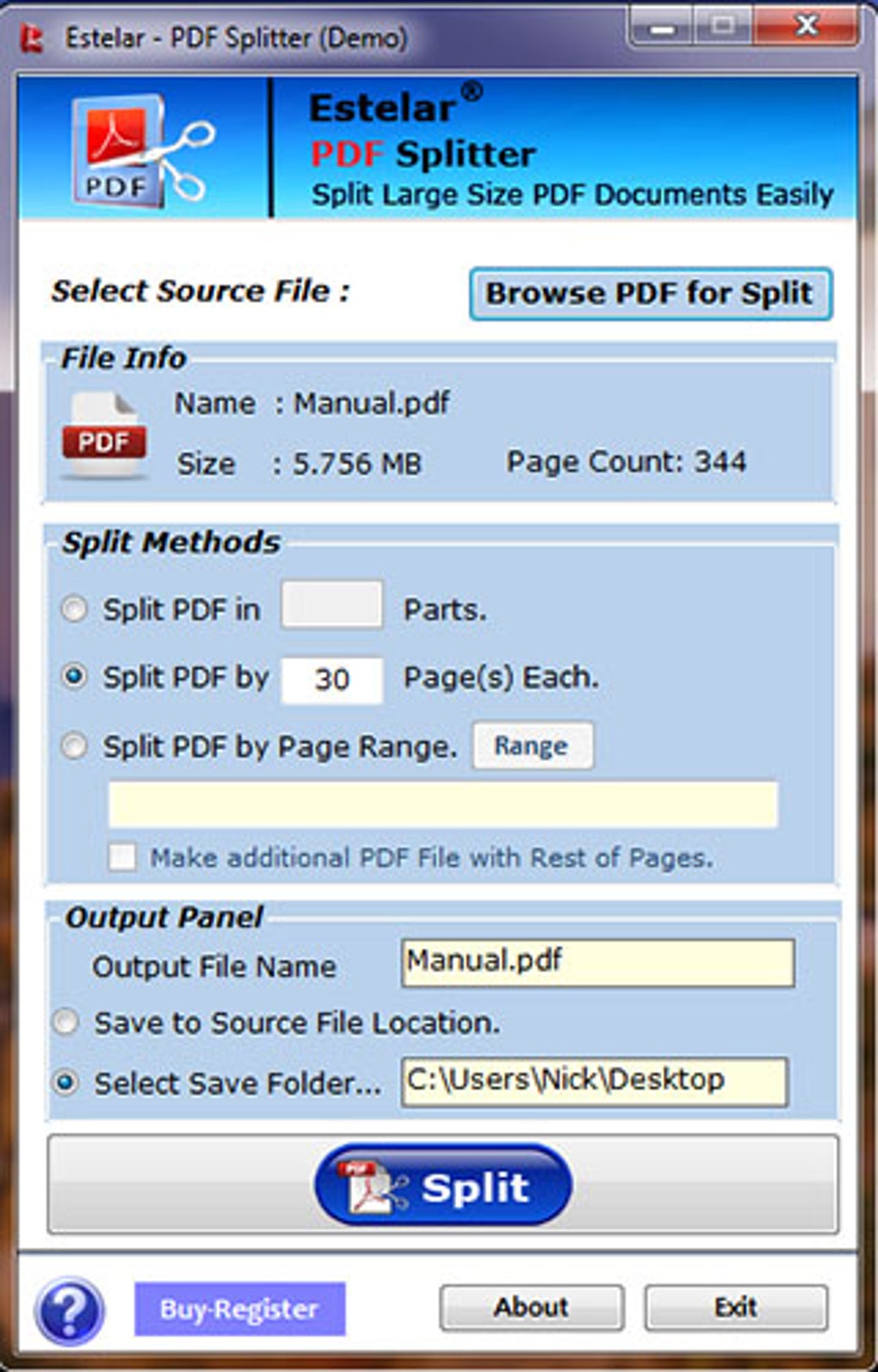Click the save folder path field
878x1372 pixels.
595,1082
